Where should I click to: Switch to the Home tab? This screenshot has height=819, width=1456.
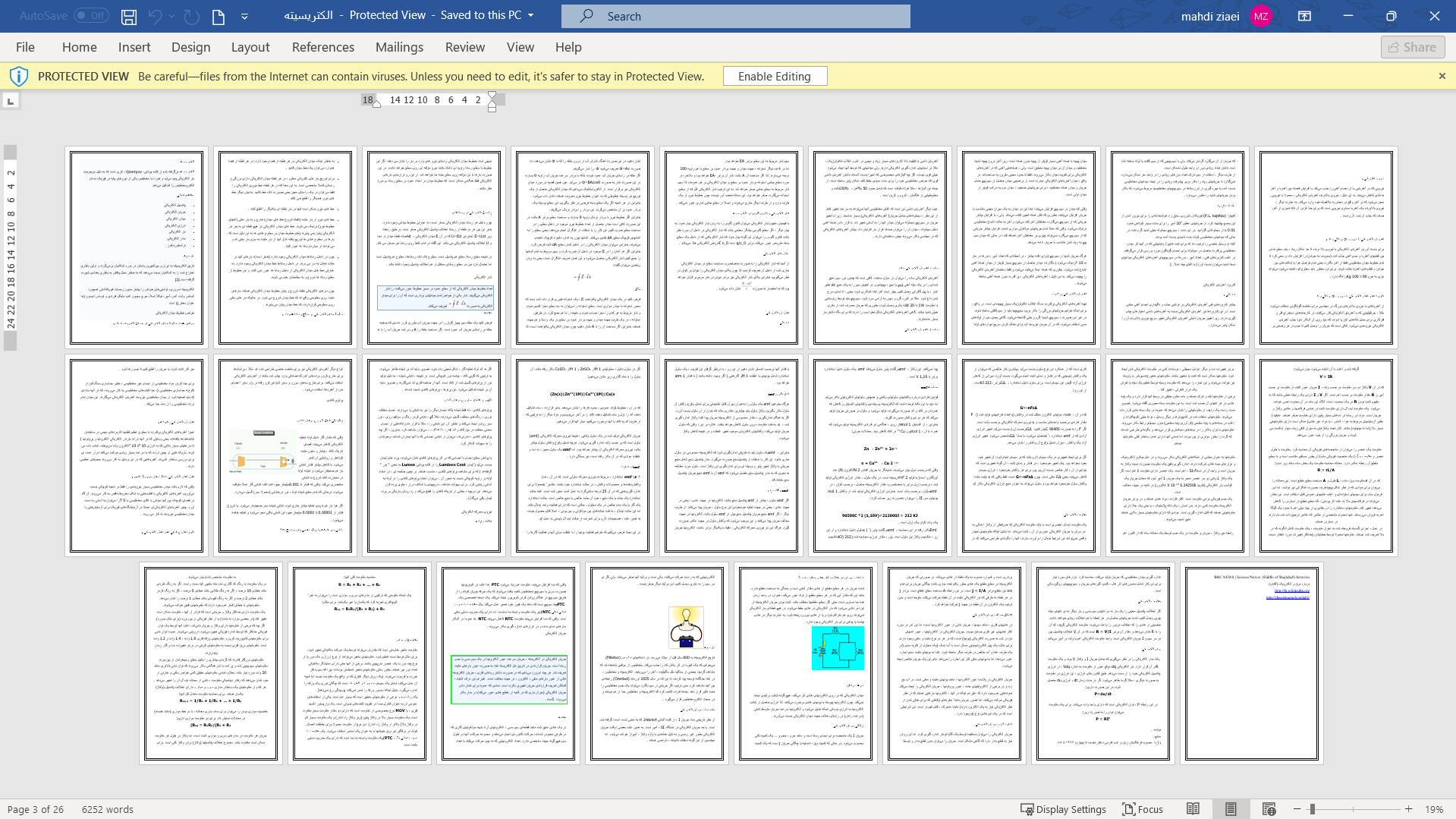click(x=80, y=47)
